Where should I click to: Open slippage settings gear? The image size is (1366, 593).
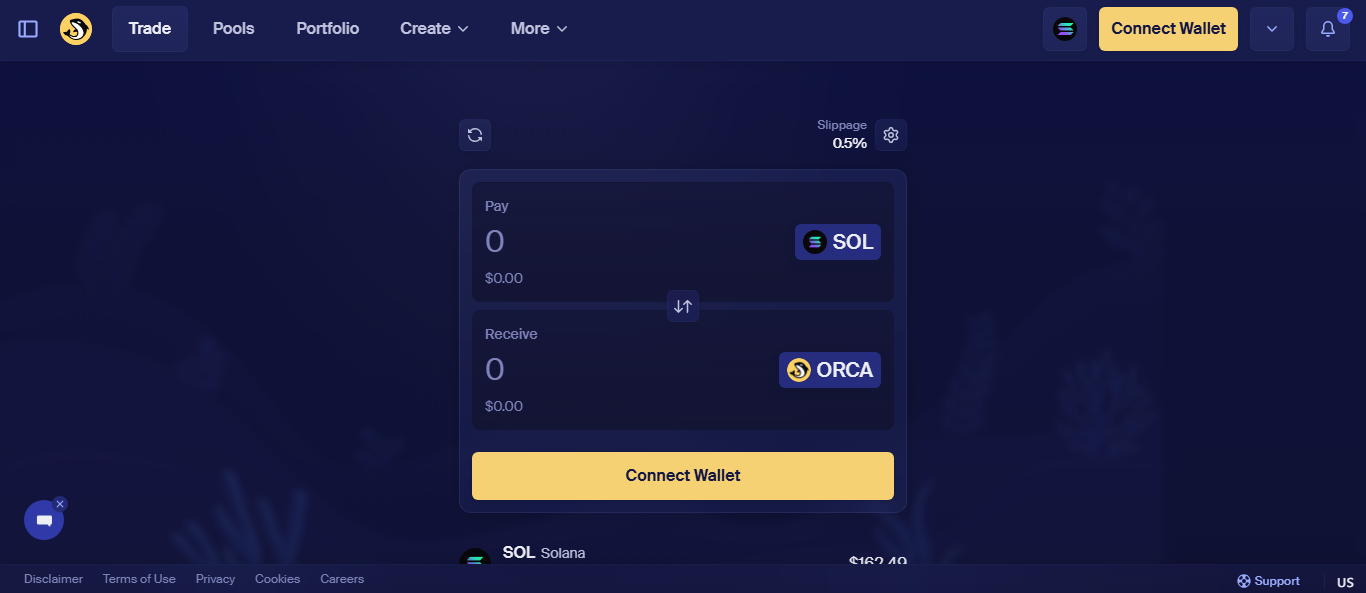click(x=891, y=135)
